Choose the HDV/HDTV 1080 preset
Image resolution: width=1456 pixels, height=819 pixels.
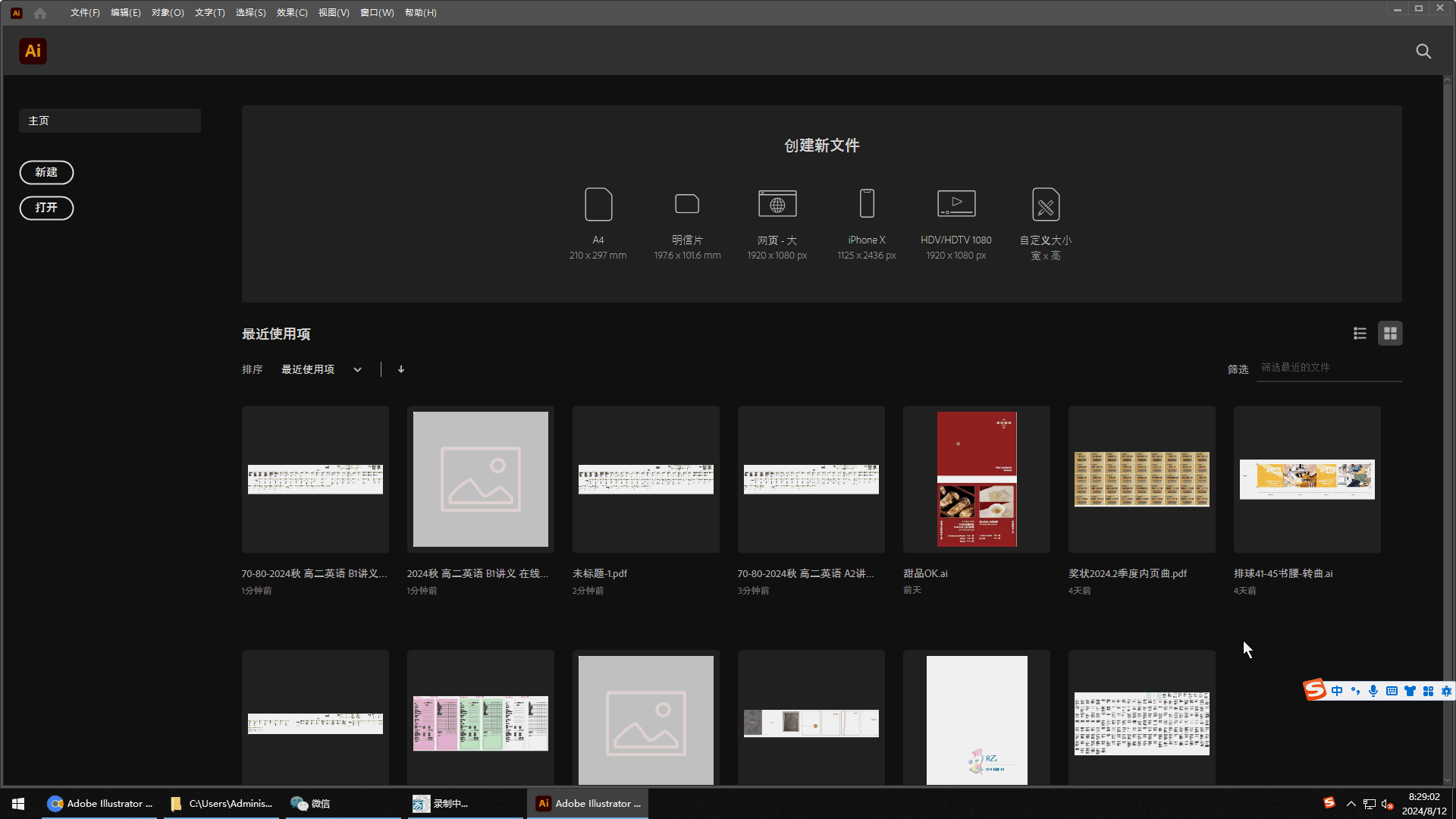tap(956, 224)
